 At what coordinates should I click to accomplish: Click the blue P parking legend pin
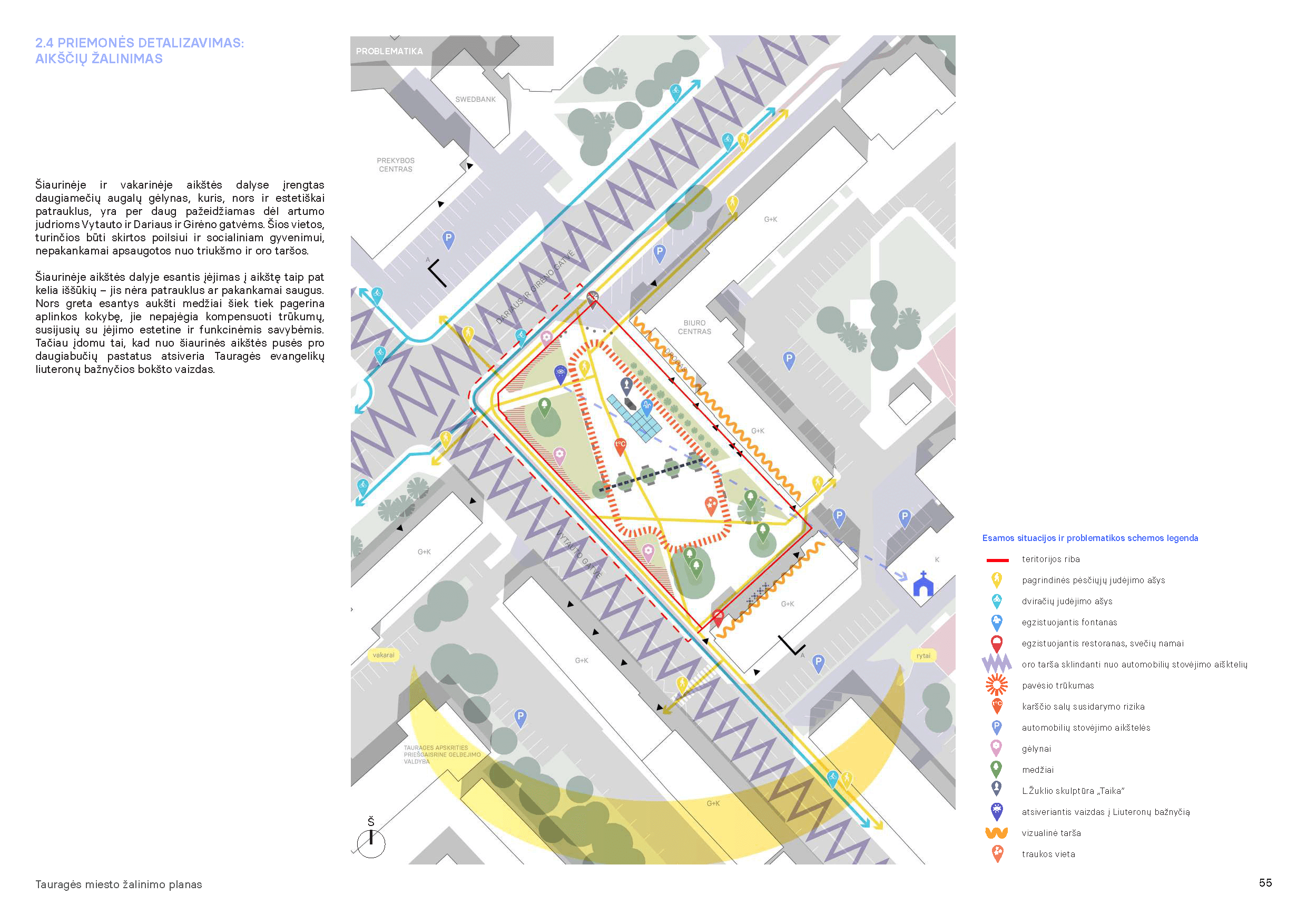click(x=996, y=728)
